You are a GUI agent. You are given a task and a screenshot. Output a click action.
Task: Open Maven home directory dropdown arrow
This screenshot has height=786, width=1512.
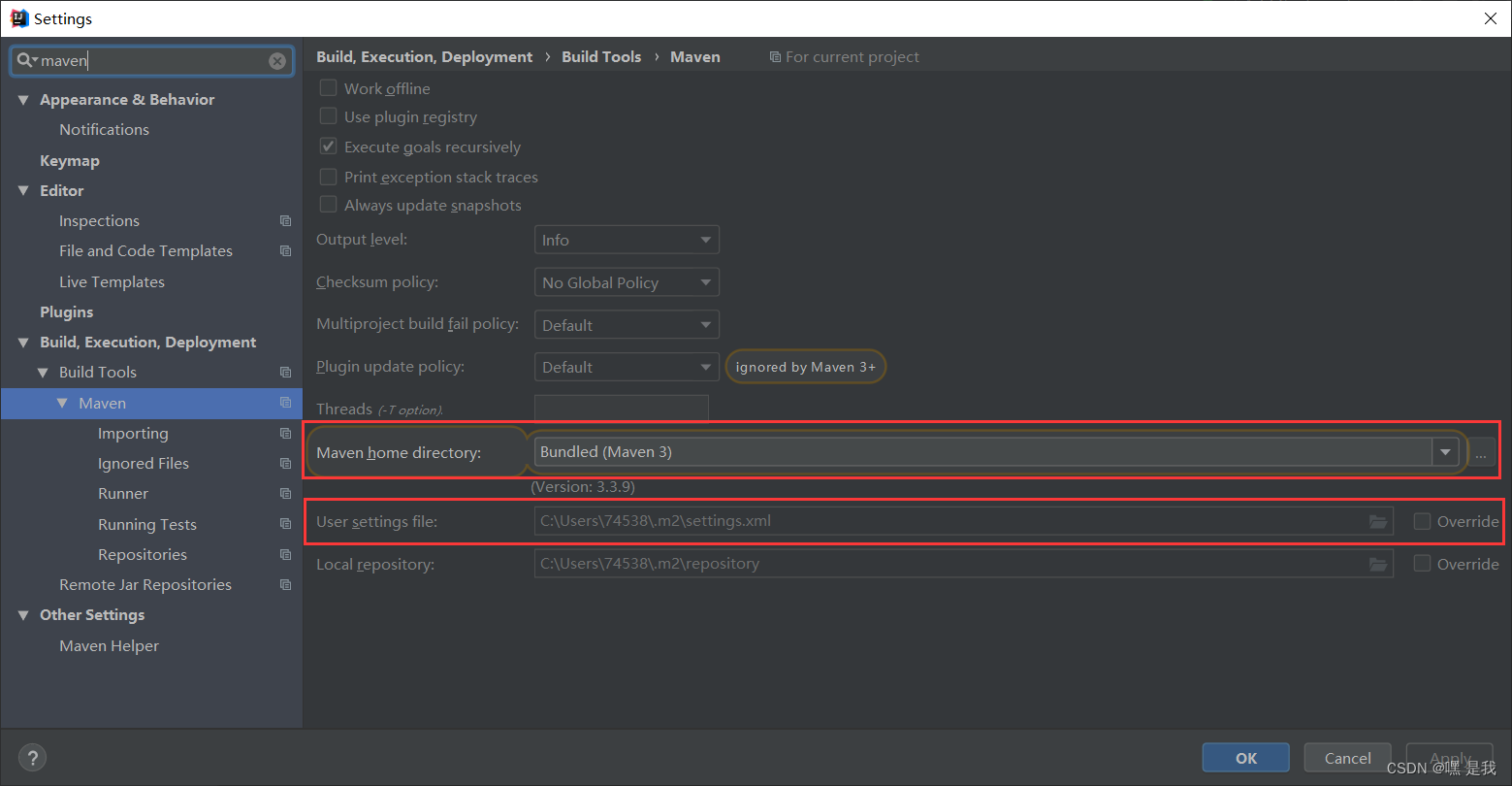pos(1446,452)
